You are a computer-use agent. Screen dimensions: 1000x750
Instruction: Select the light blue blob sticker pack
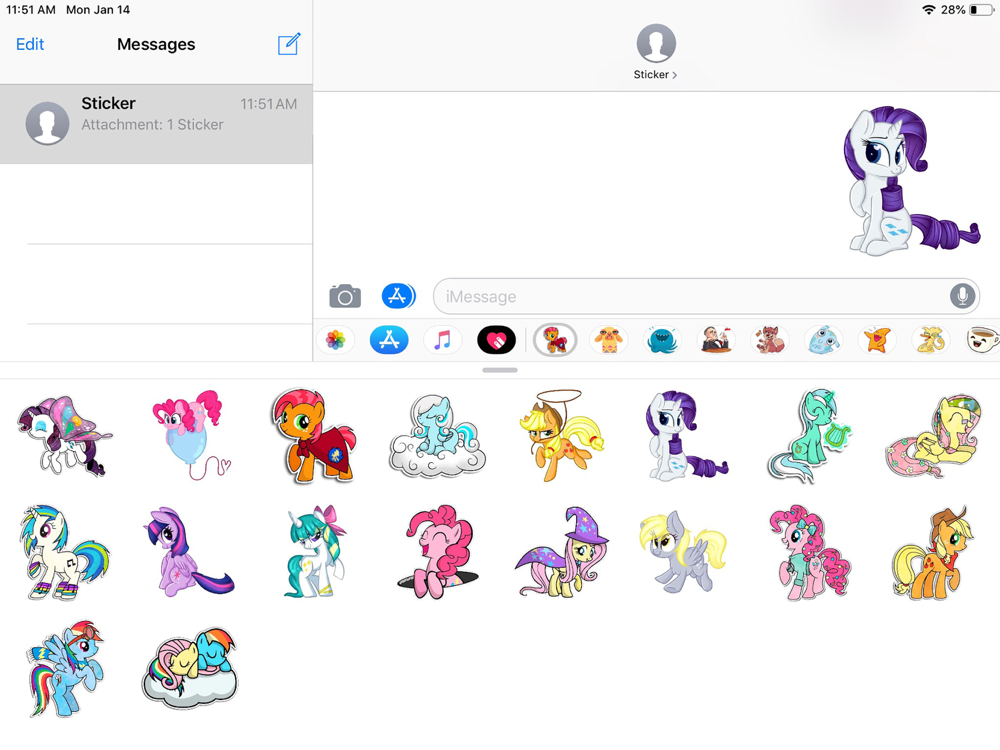(x=823, y=340)
